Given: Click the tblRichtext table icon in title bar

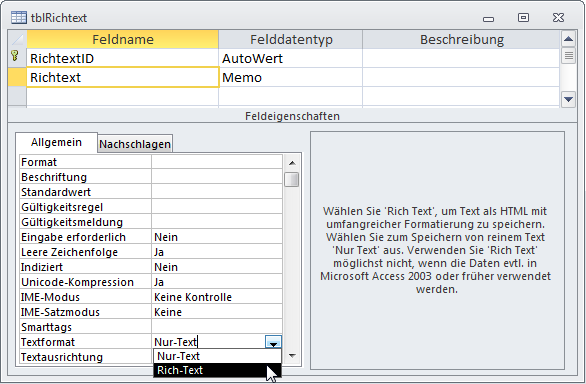Looking at the screenshot, I should coord(19,18).
